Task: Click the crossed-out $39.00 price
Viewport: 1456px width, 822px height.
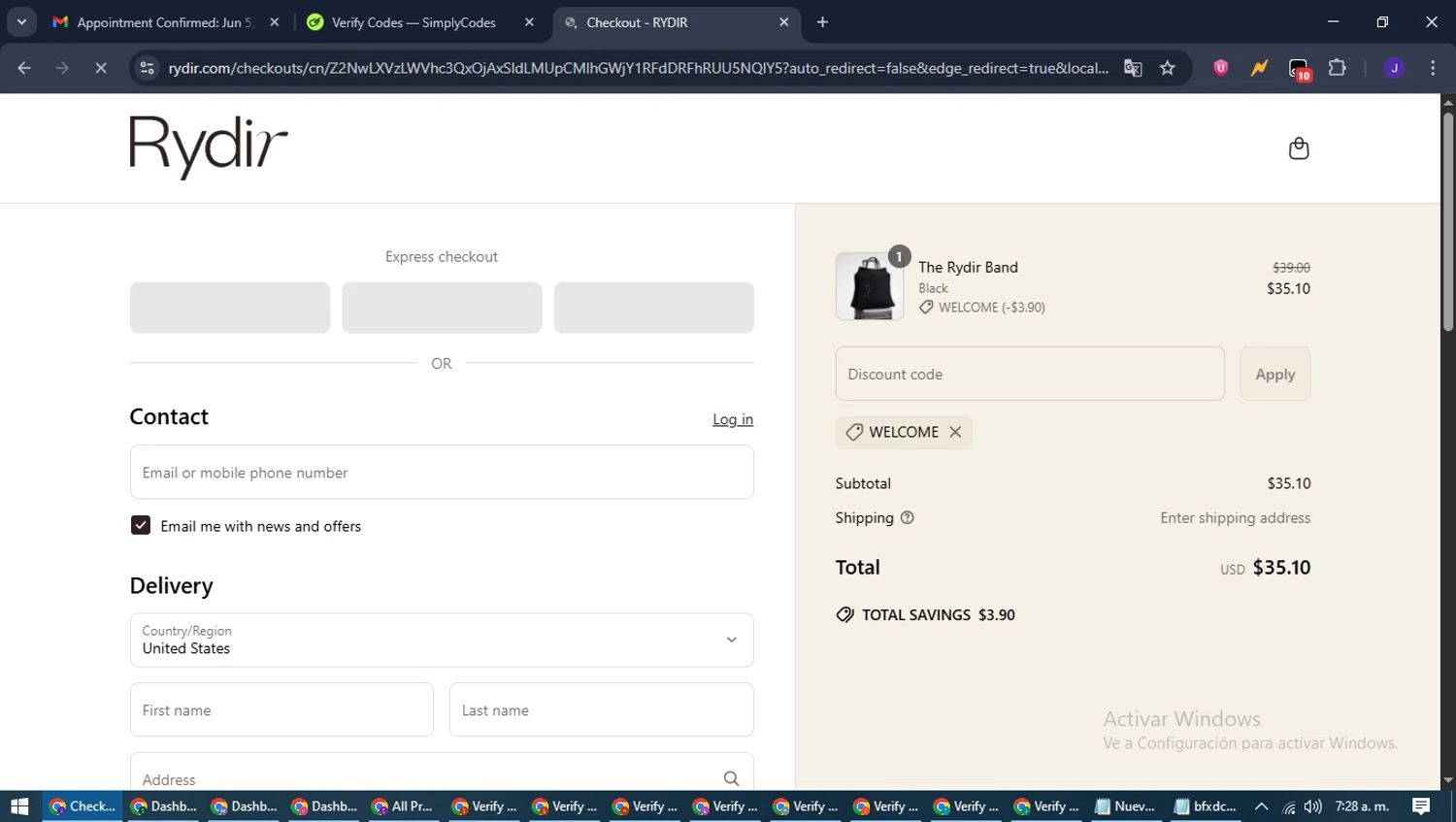Action: coord(1291,268)
